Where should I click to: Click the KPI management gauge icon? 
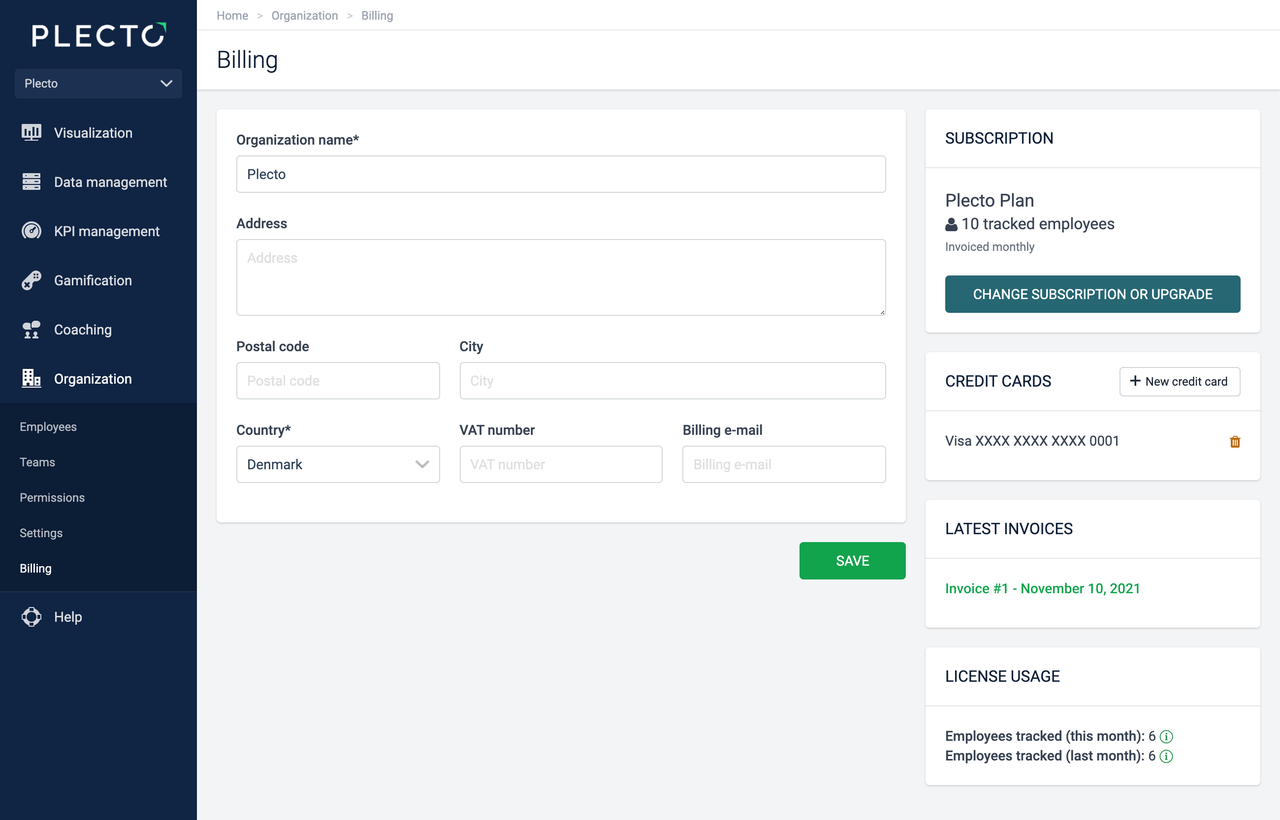pos(31,231)
